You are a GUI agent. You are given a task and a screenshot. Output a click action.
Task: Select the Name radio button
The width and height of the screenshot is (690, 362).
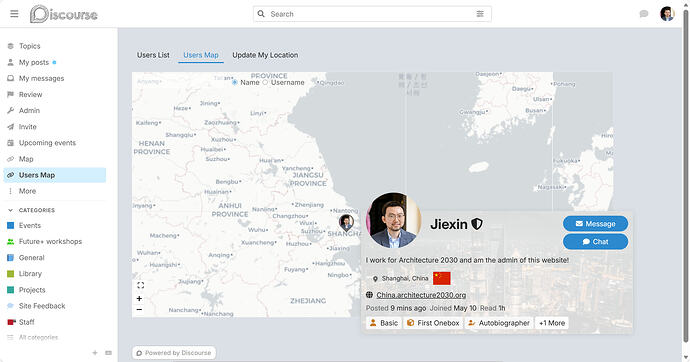(x=235, y=82)
